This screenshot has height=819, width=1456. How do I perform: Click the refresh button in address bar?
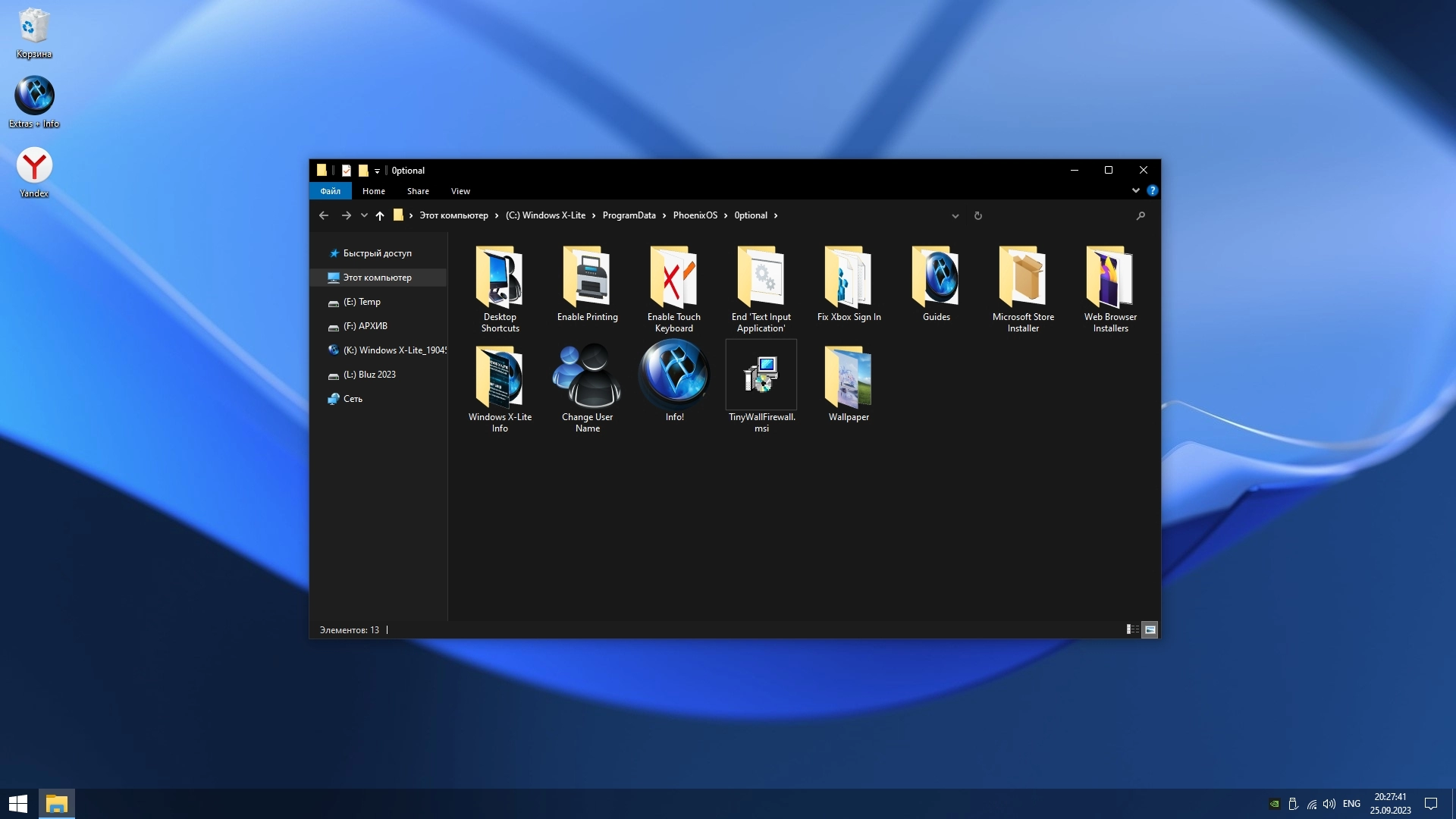977,216
